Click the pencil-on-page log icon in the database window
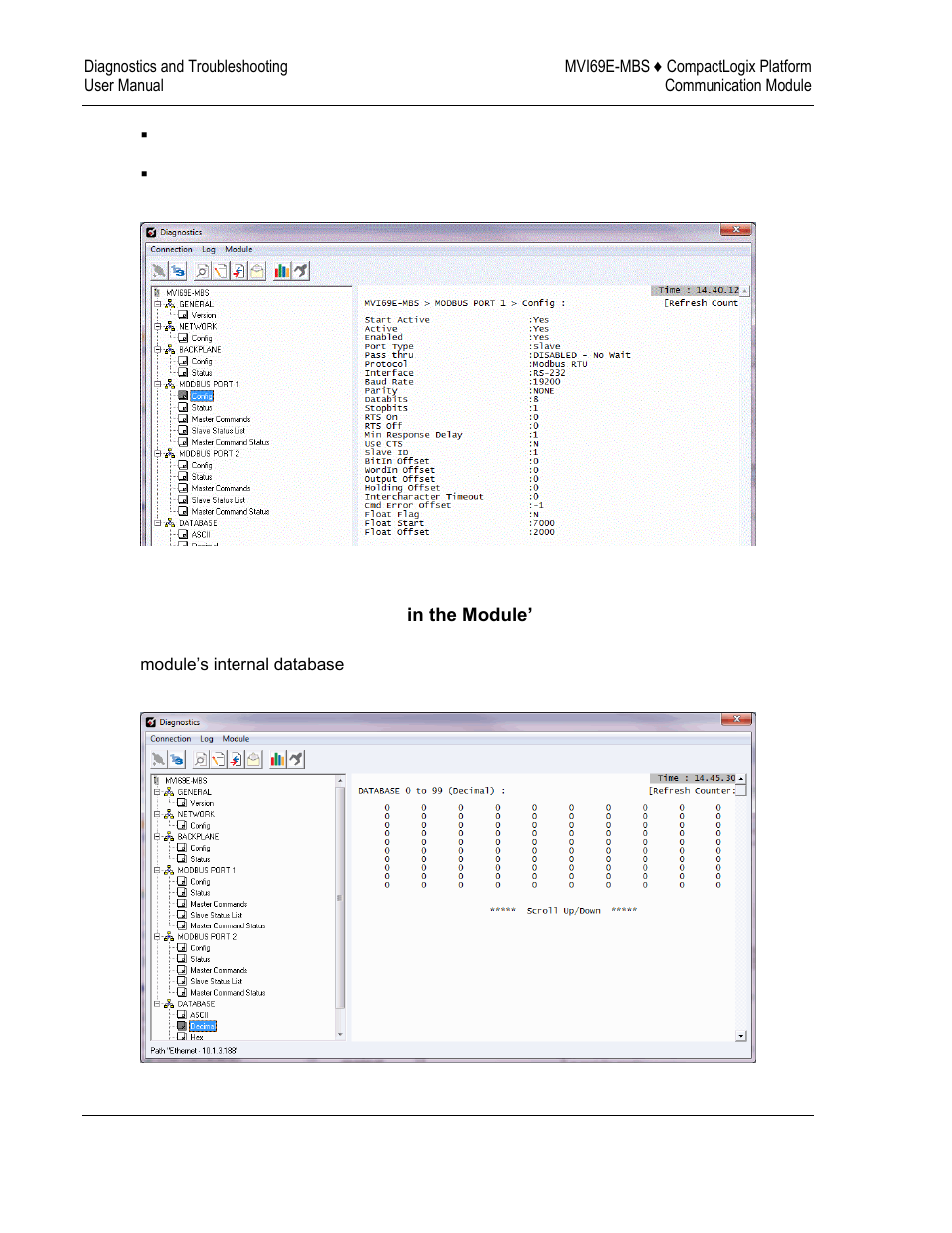The height and width of the screenshot is (1233, 952). 218,760
